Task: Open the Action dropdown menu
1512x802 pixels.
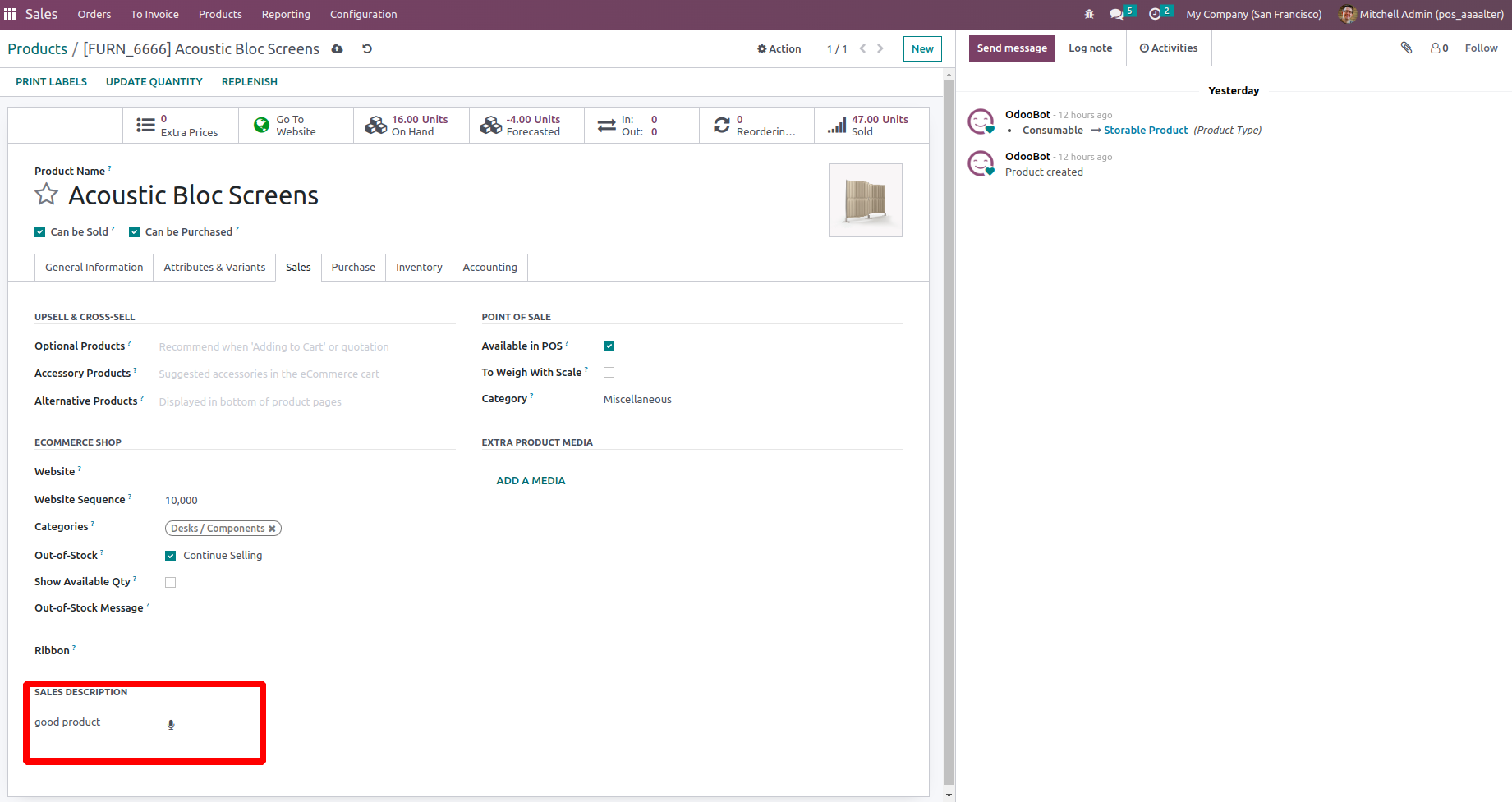Action: click(779, 48)
